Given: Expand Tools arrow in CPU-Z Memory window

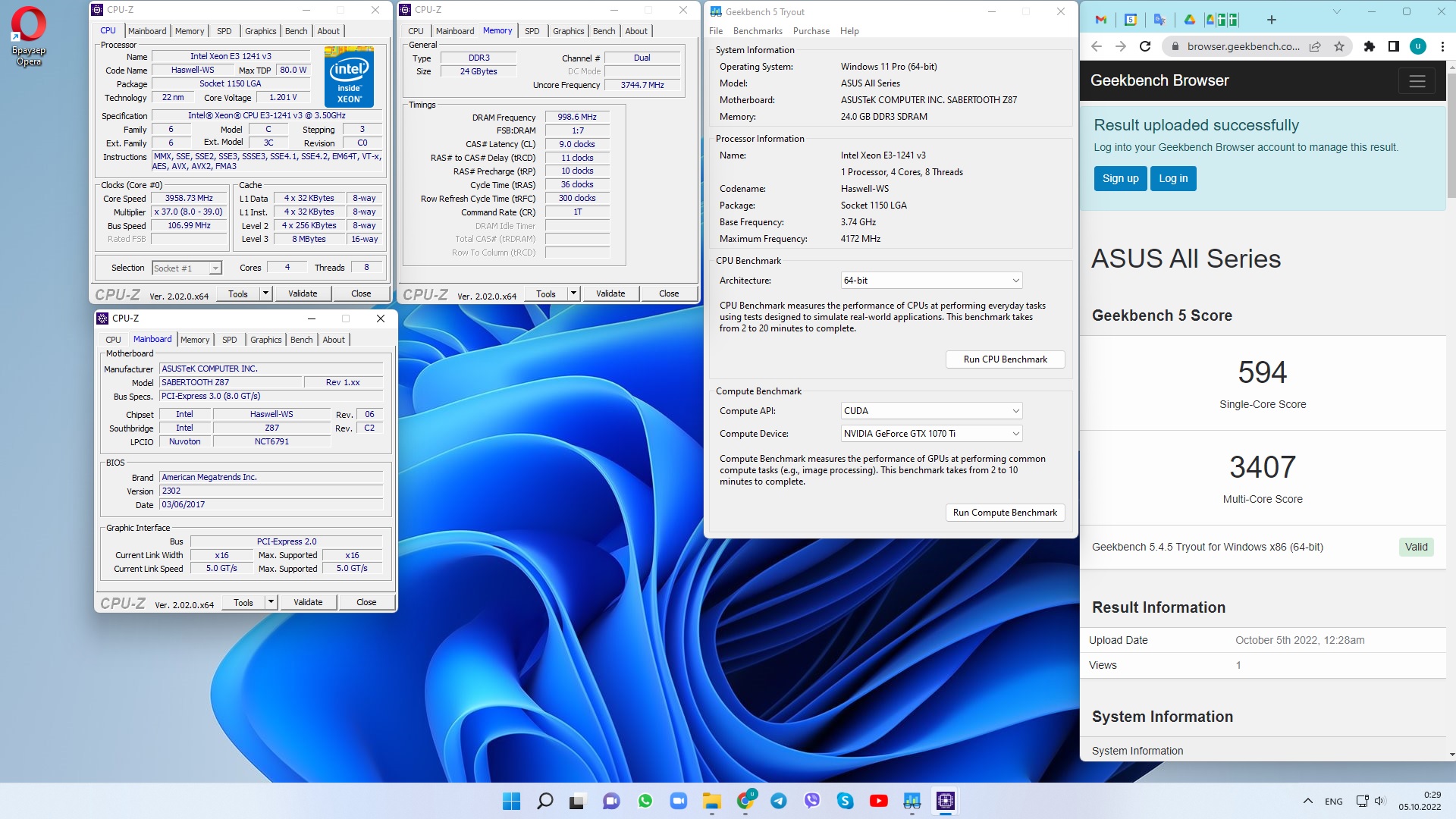Looking at the screenshot, I should click(x=573, y=293).
